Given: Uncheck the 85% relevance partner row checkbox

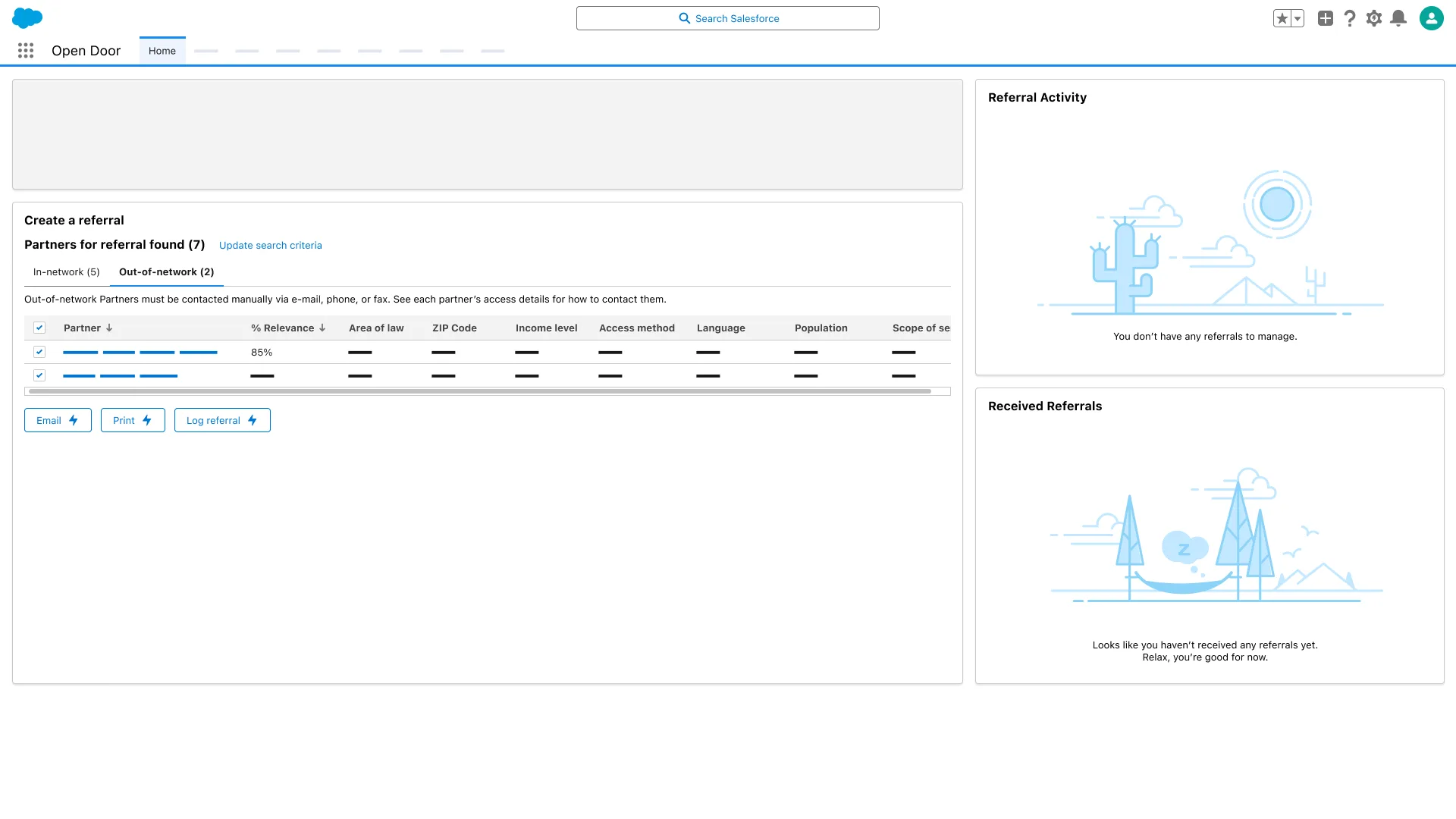Looking at the screenshot, I should tap(39, 352).
